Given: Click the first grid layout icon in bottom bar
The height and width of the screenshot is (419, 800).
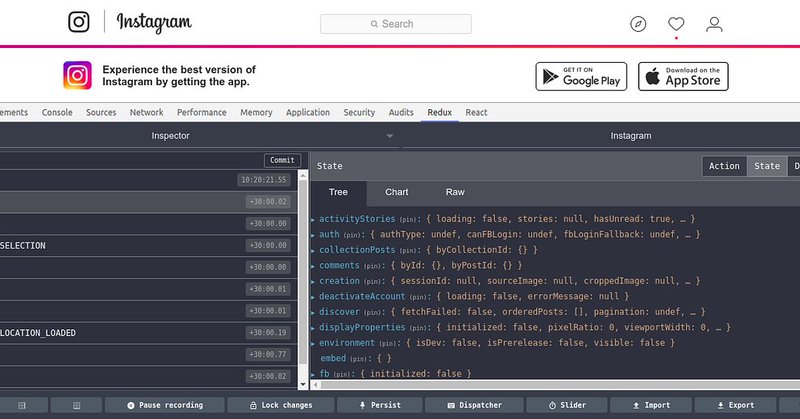Looking at the screenshot, I should tap(21, 406).
